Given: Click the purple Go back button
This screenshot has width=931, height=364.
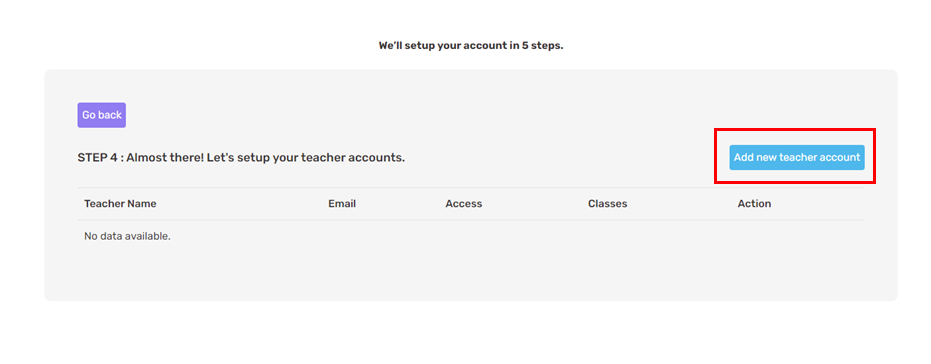Looking at the screenshot, I should pyautogui.click(x=102, y=115).
